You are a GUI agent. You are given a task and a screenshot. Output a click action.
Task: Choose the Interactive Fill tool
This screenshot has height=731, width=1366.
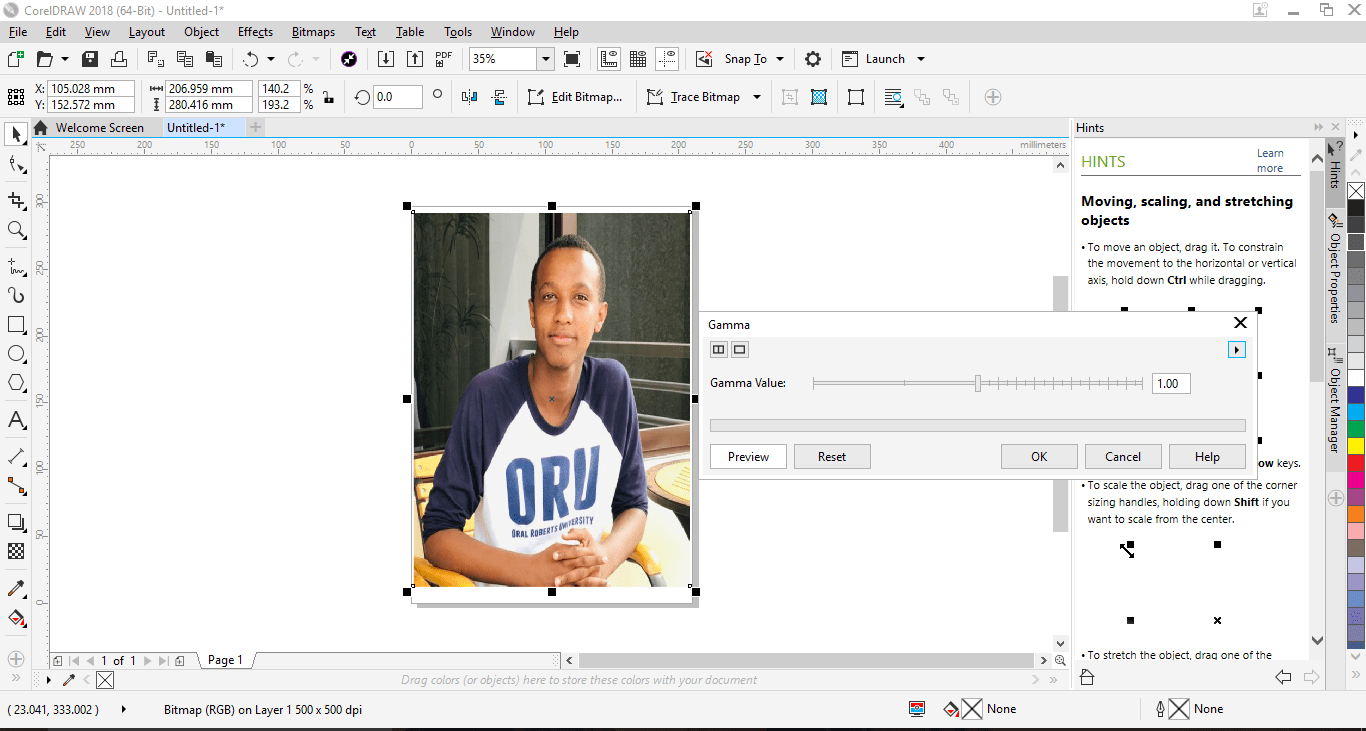pyautogui.click(x=17, y=617)
